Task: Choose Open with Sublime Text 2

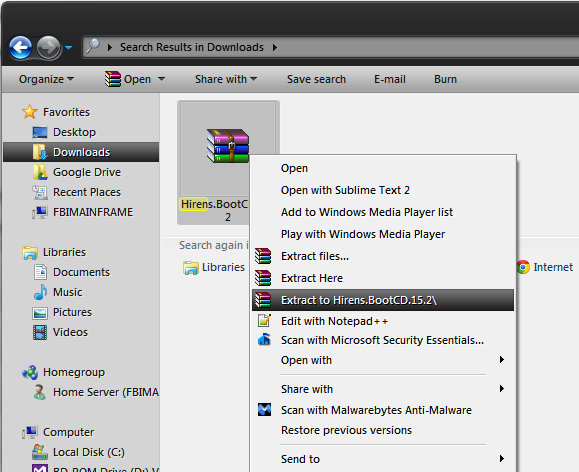Action: (383, 190)
